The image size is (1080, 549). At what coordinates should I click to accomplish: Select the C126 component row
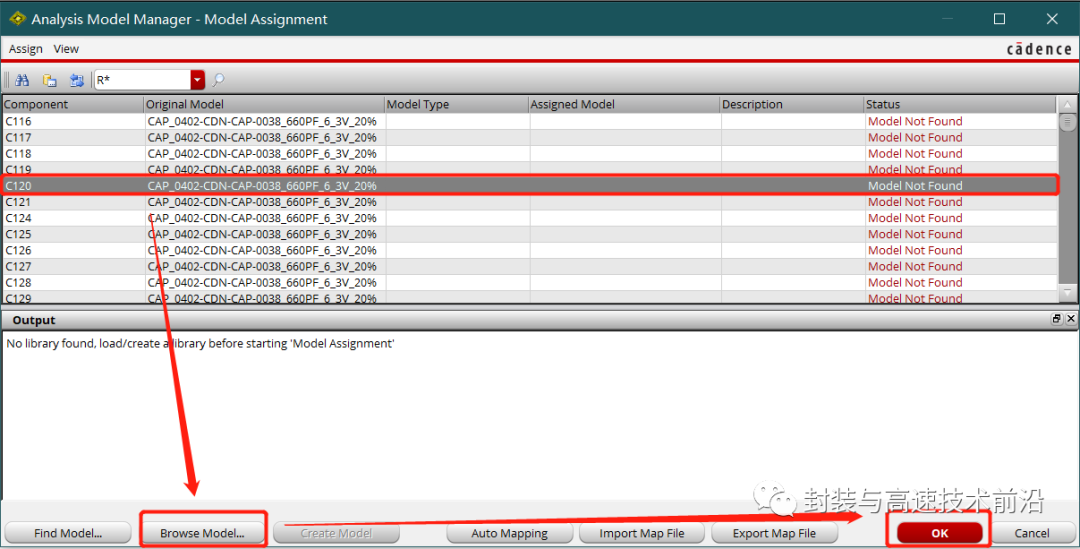pos(529,251)
